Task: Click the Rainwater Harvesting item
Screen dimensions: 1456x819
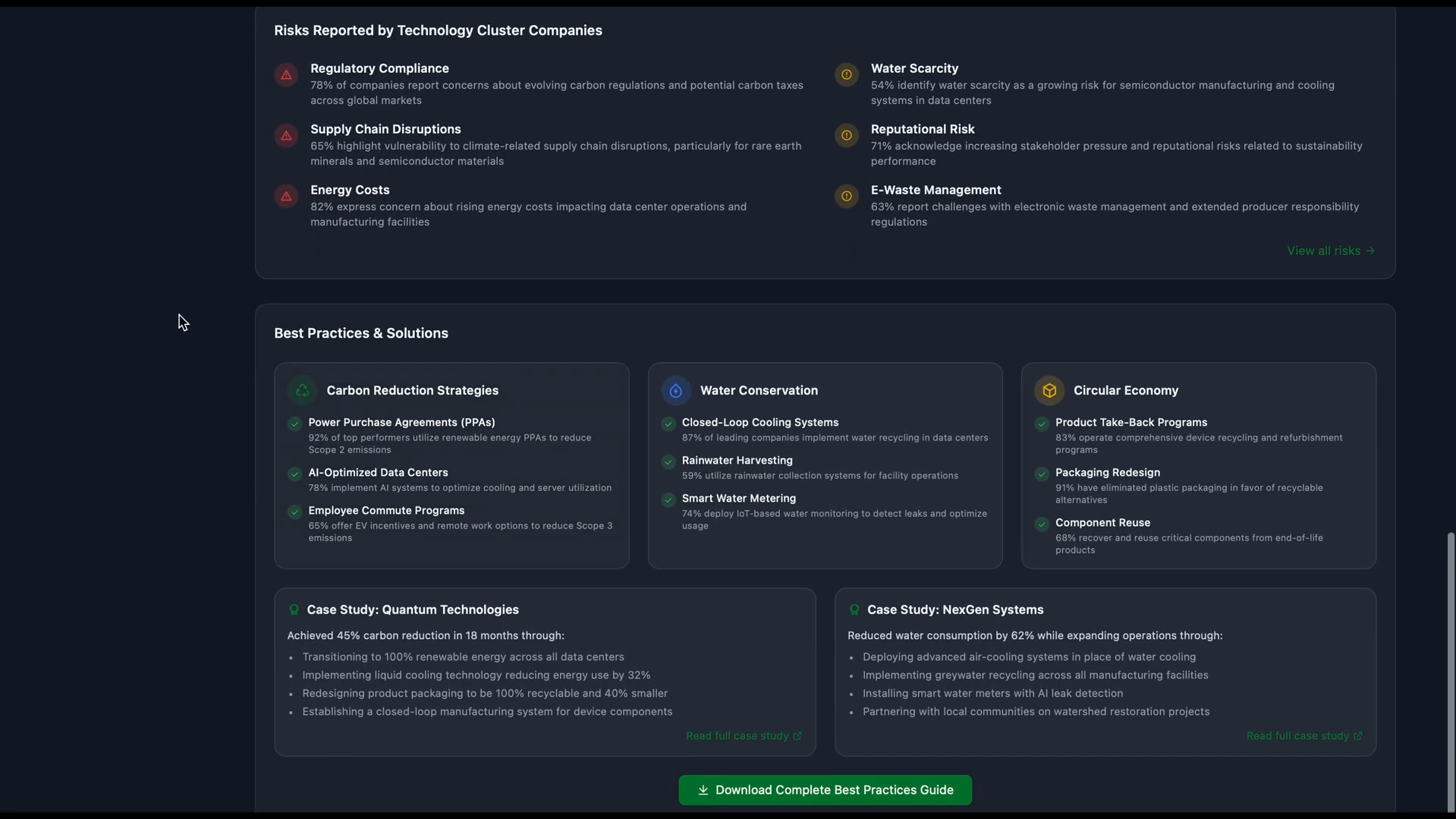Action: [737, 460]
